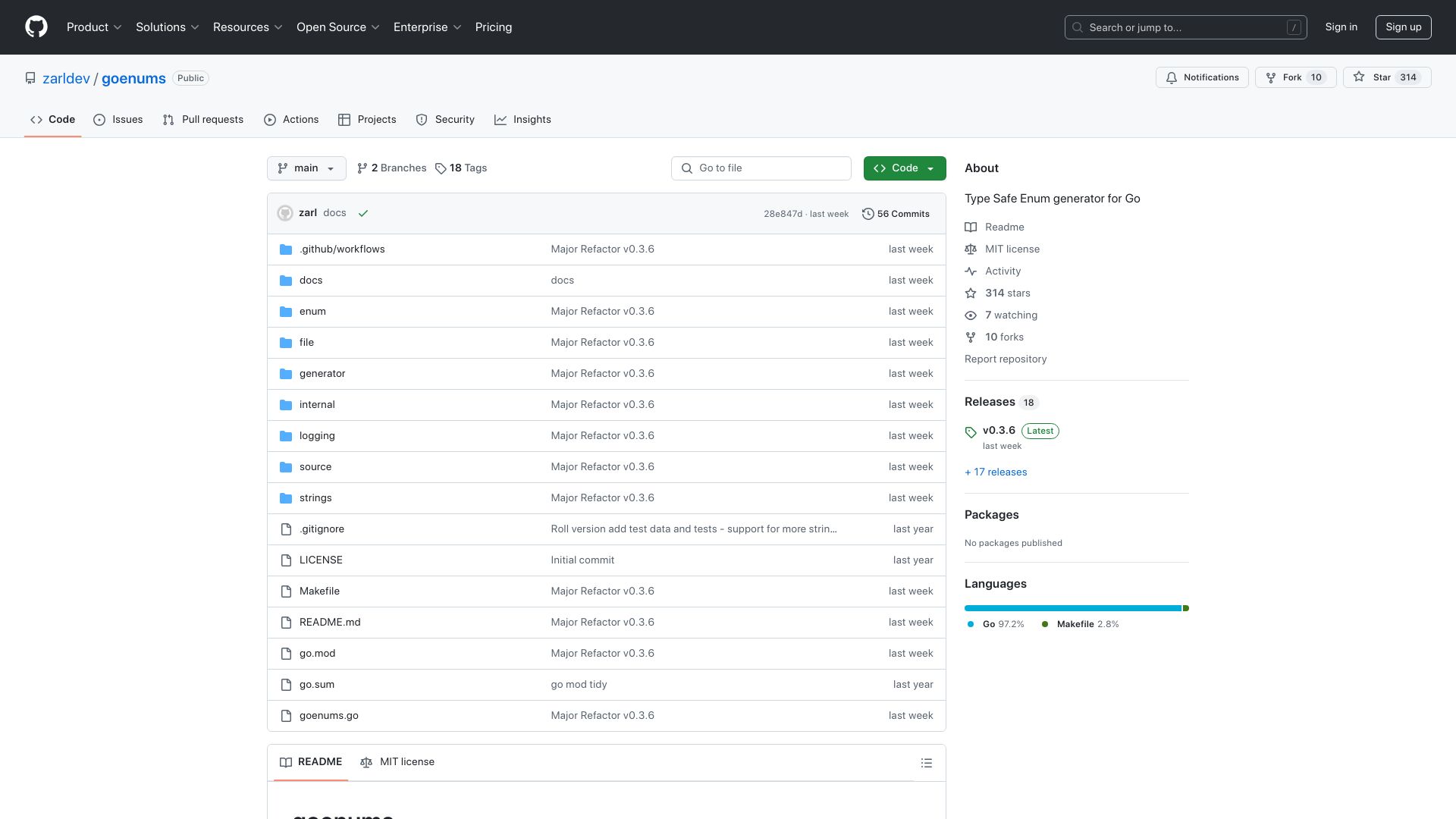Expand the Resources menu
This screenshot has height=819, width=1456.
point(248,27)
